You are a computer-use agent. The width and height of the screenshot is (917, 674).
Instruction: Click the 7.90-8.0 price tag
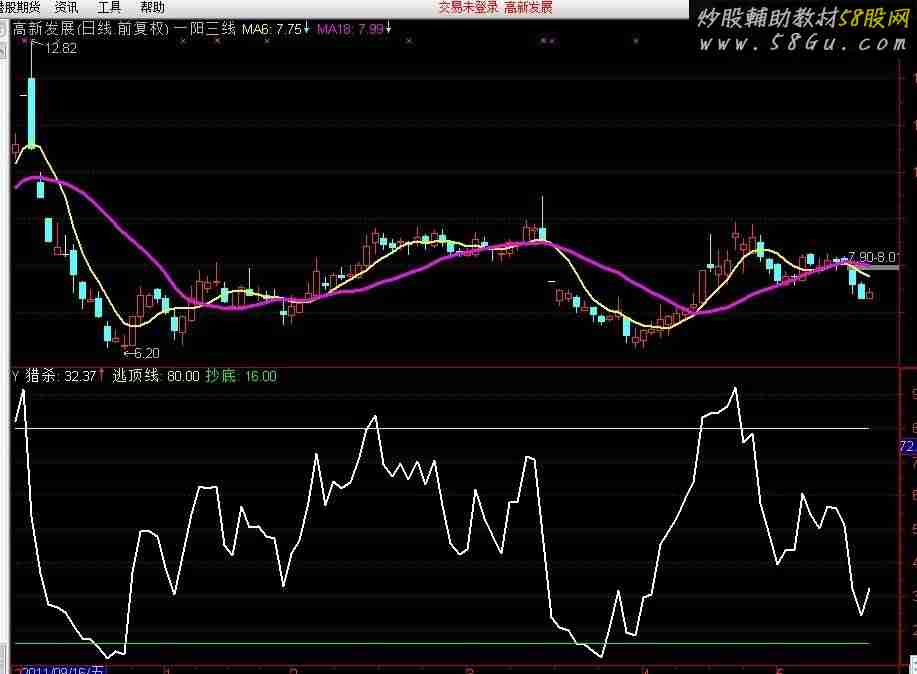pos(871,257)
